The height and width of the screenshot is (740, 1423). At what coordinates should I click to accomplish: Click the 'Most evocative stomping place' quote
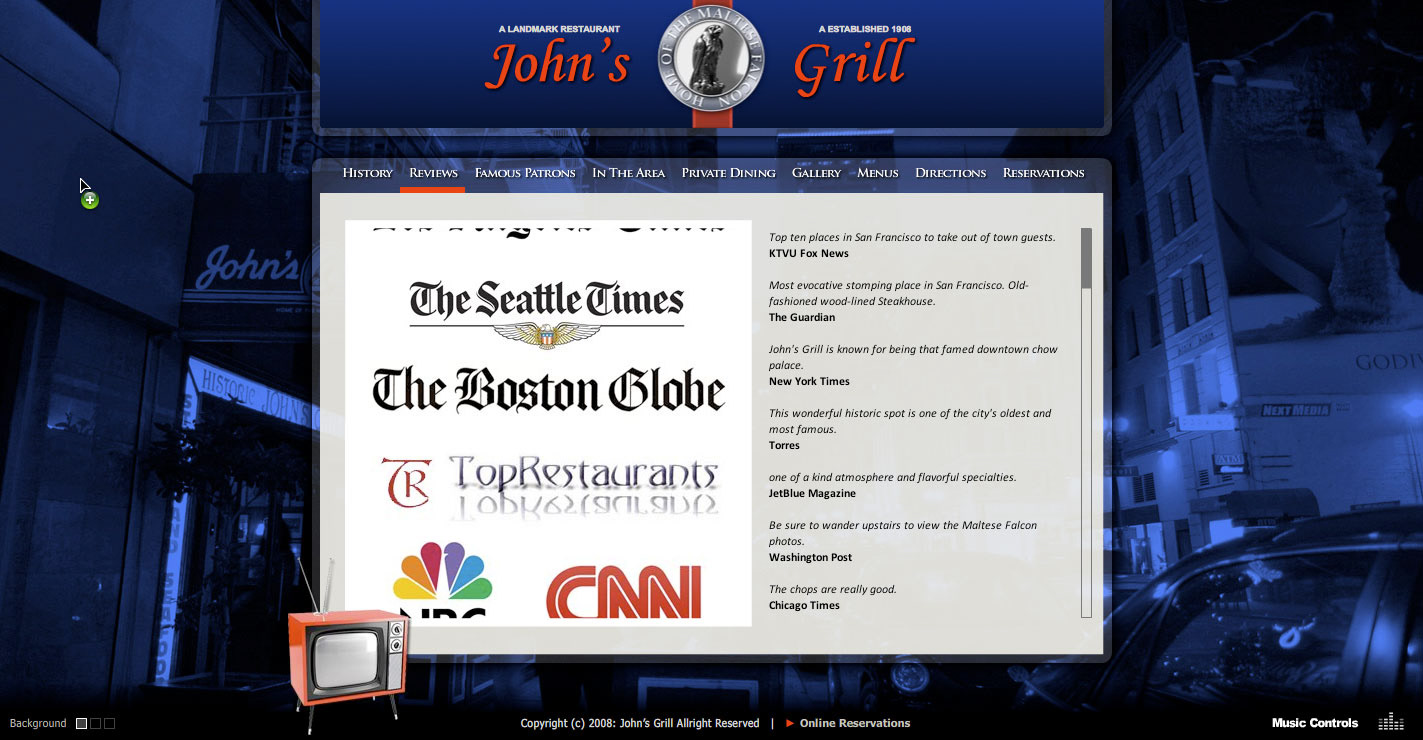coord(898,293)
